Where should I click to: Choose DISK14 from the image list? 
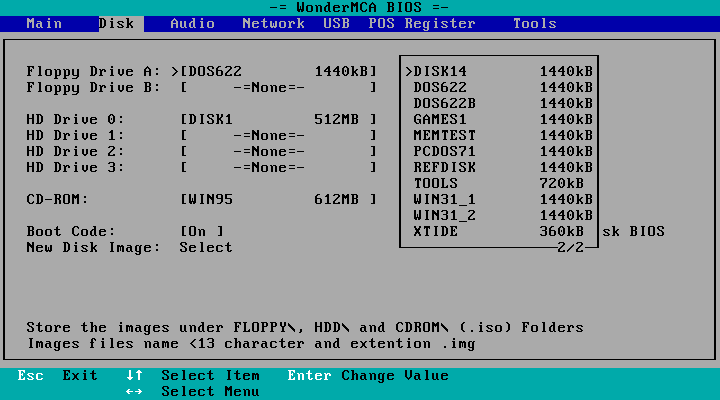coord(499,71)
